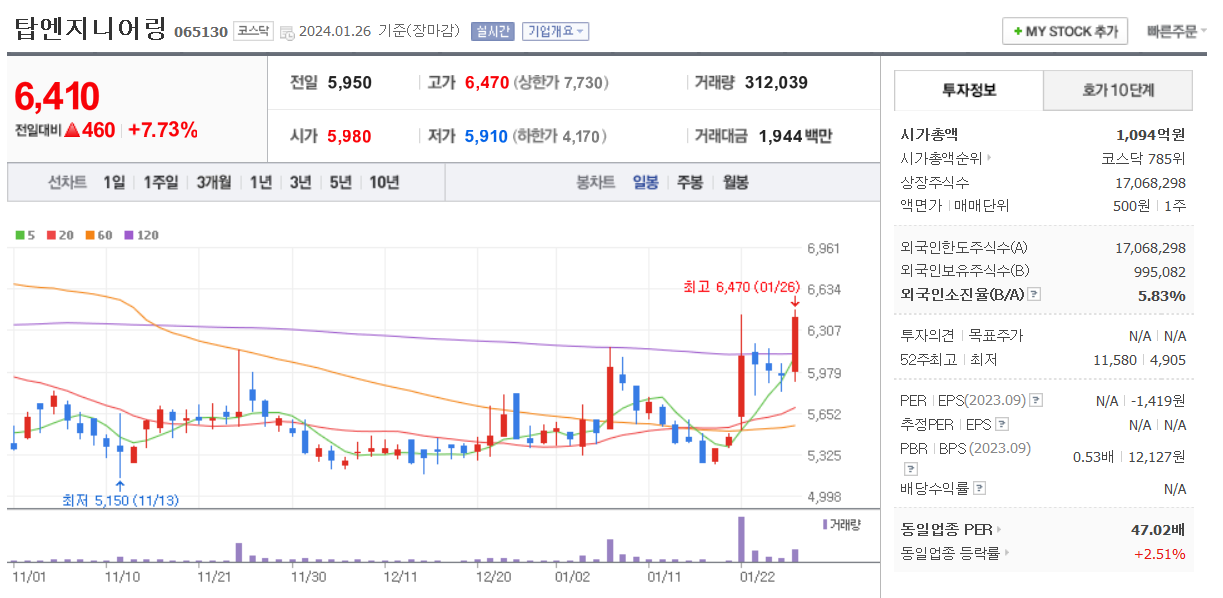Screen dimensions: 1223x598
Task: Click help icon beside PBR | BPS(2023.09)
Action: click(910, 469)
